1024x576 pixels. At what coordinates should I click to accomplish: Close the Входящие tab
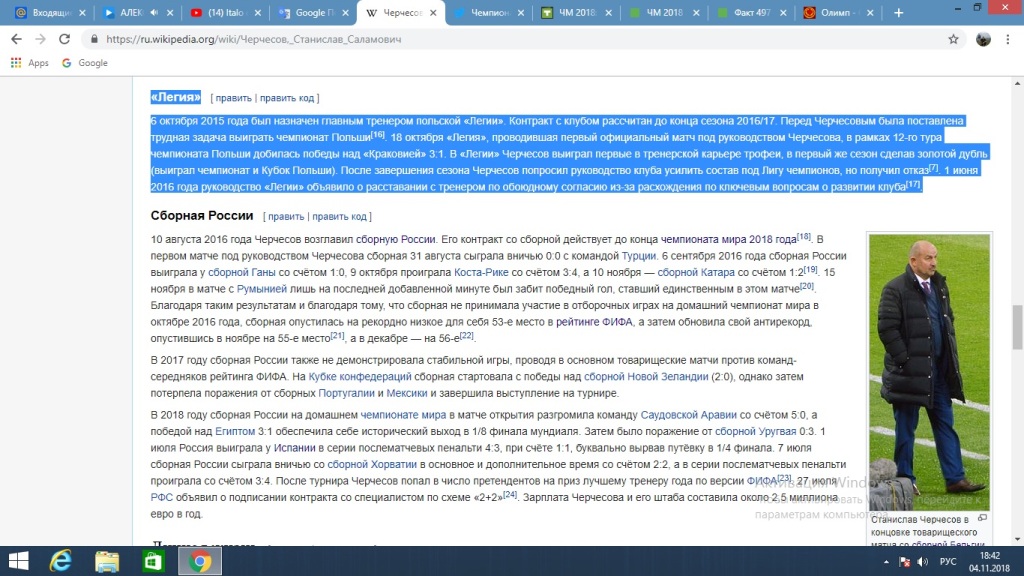point(82,12)
